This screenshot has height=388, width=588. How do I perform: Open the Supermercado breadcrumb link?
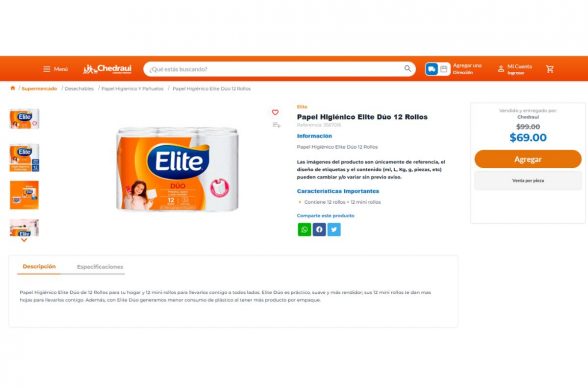tap(39, 89)
